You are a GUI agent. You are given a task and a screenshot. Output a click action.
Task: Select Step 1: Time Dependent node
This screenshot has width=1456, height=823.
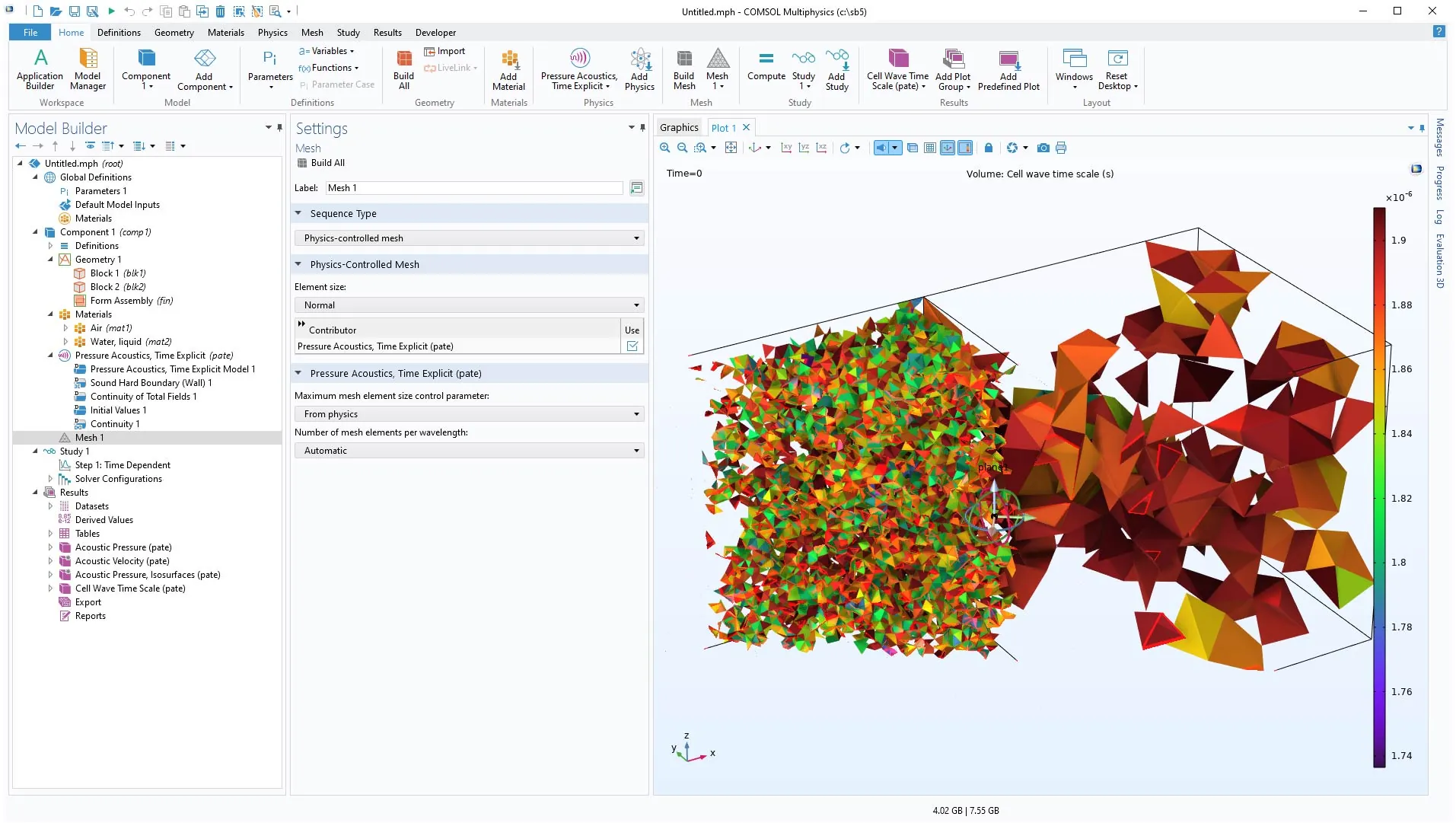[123, 465]
